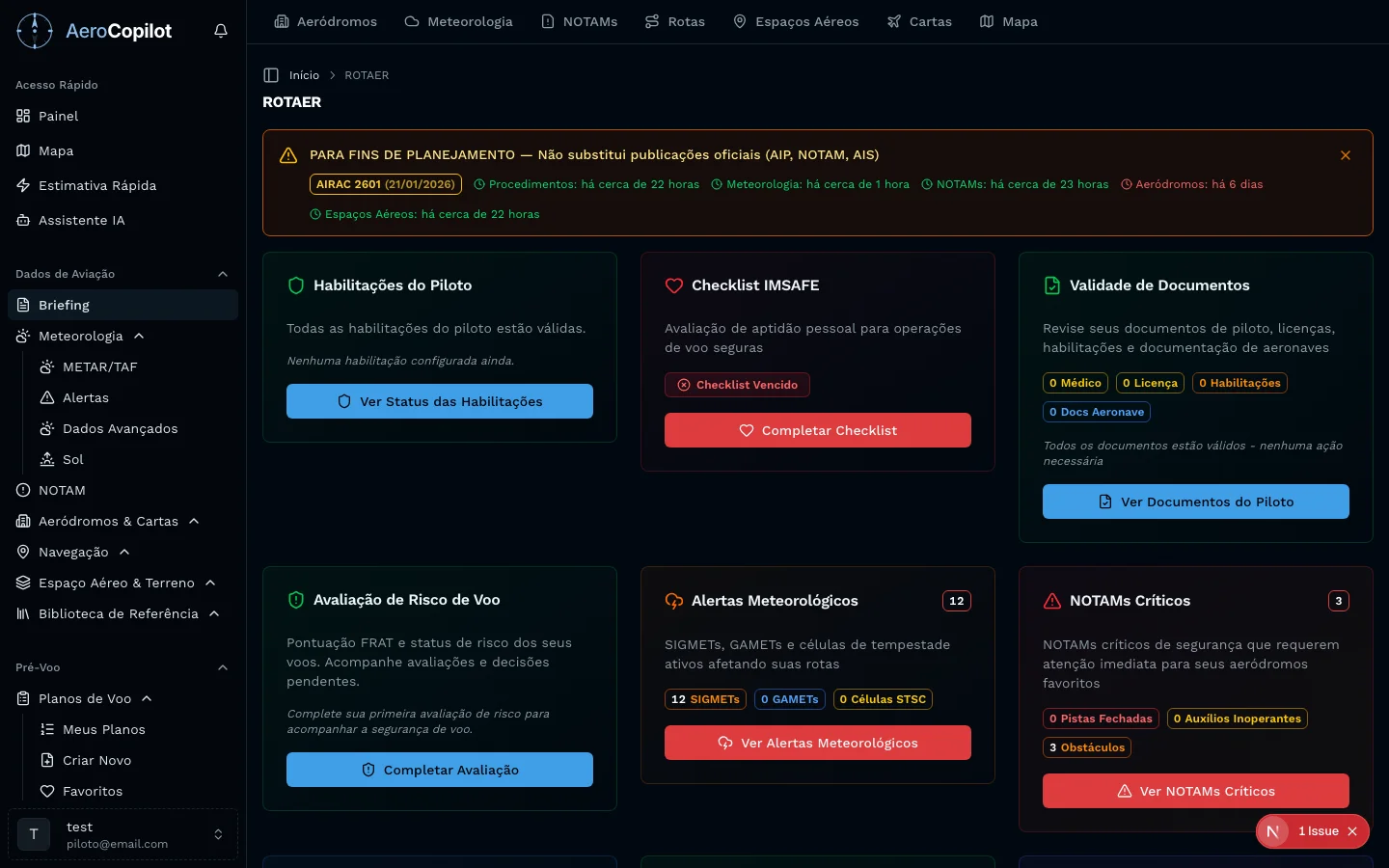The image size is (1389, 868).
Task: Open the Cartas top menu
Action: [x=919, y=21]
